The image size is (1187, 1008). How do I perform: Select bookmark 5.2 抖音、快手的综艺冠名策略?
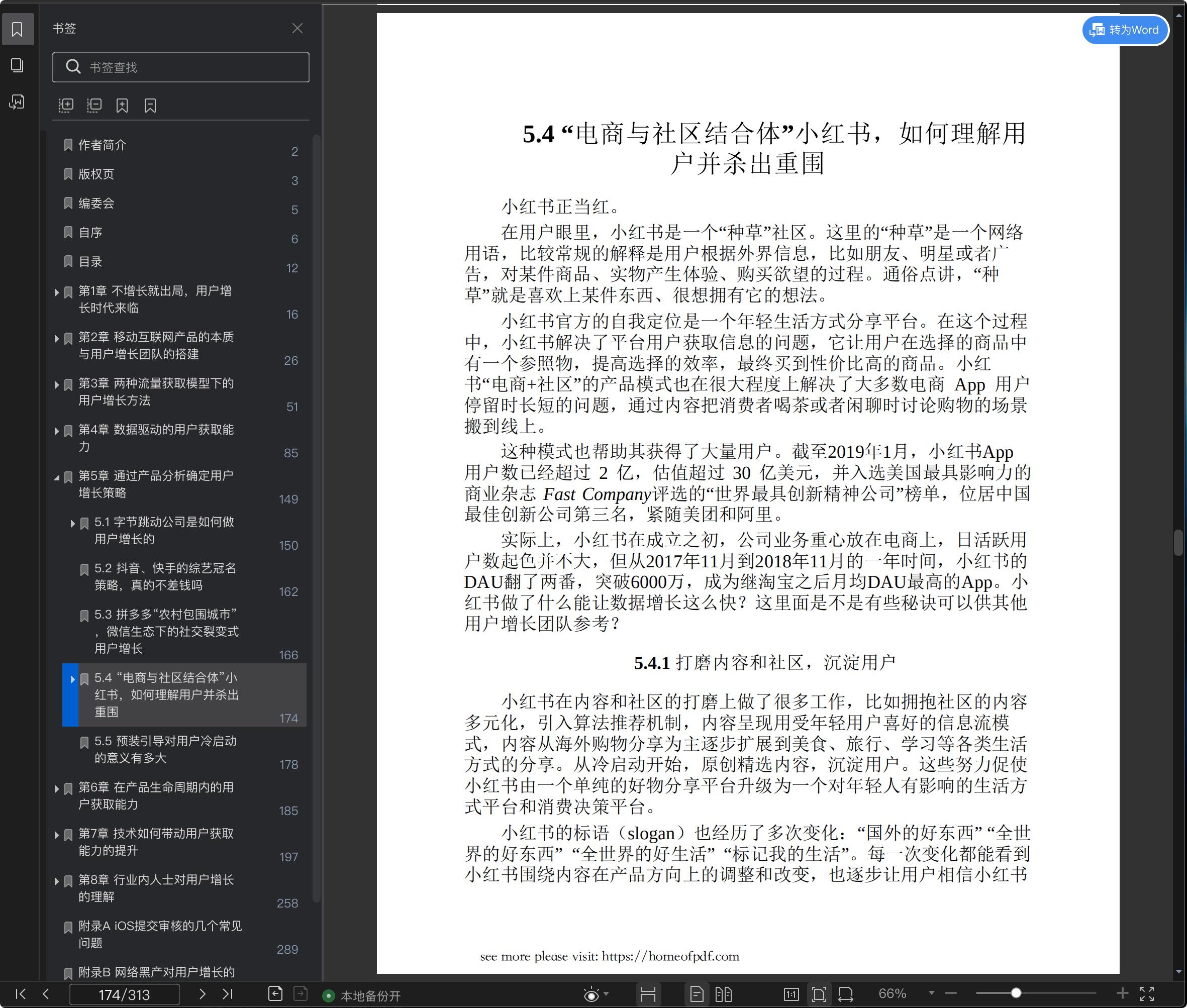pos(165,576)
